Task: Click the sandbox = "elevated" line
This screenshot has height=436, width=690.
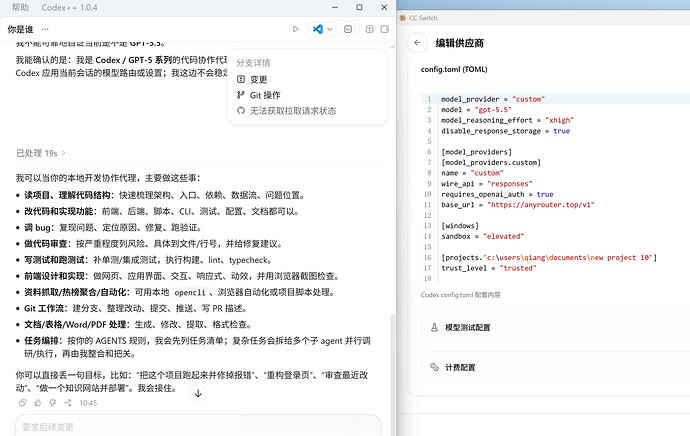Action: tap(483, 236)
